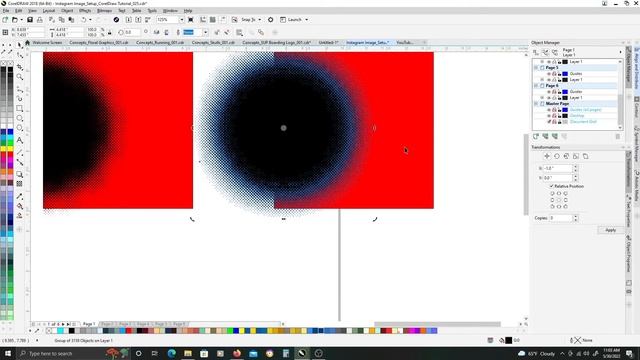Select the Size transformation icon
640x360 pixels.
pos(576,156)
